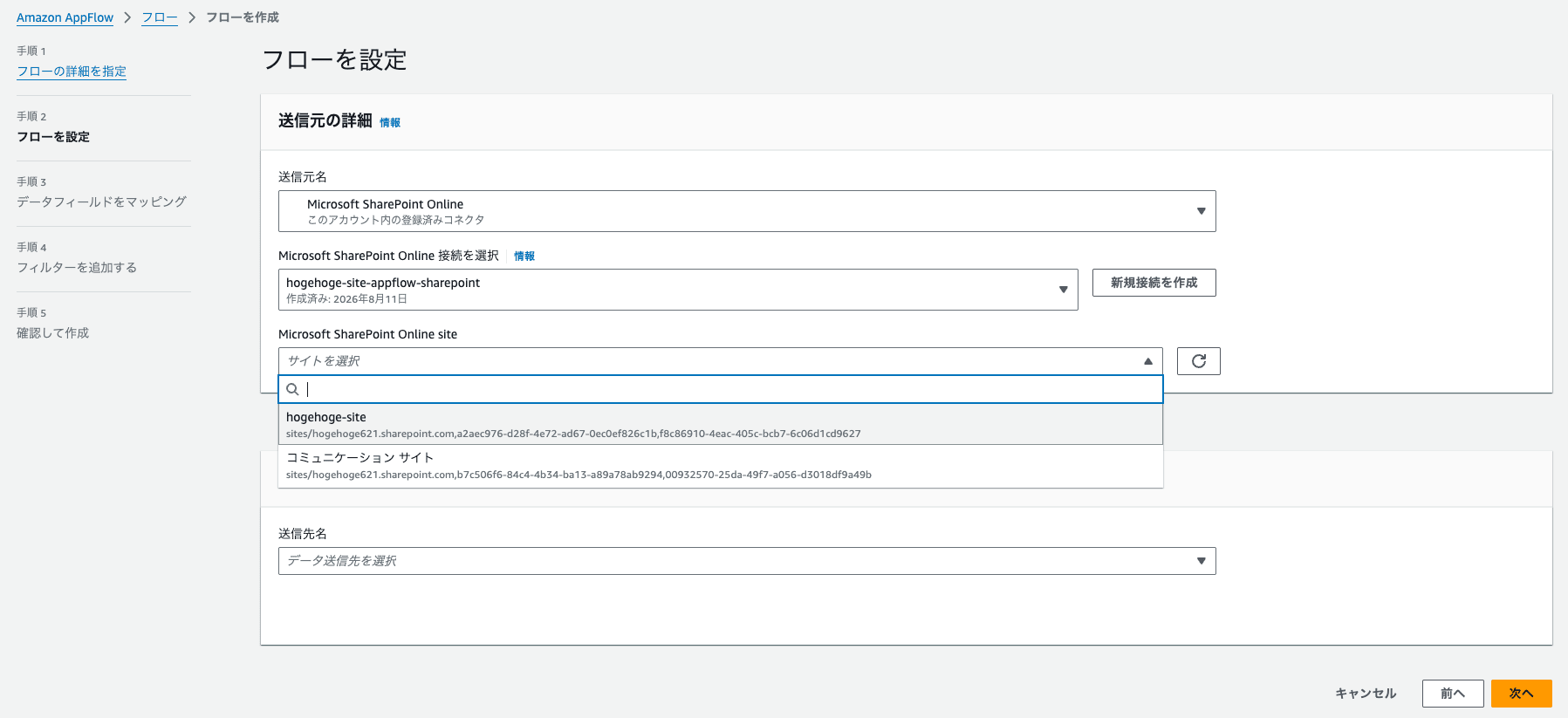The width and height of the screenshot is (1568, 718).
Task: Click the このアカウント内の登録済みコネクタ description
Action: click(x=395, y=220)
